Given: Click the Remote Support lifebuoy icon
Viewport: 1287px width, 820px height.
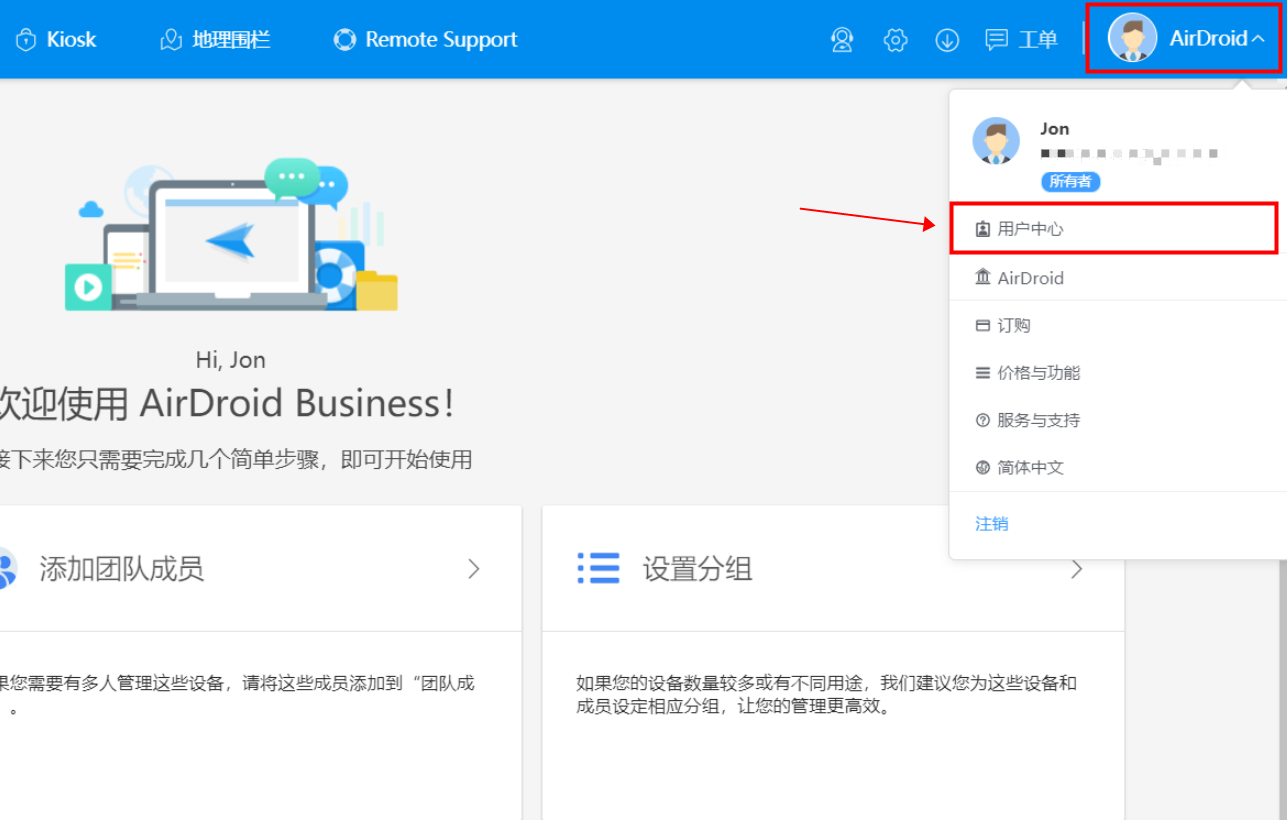Looking at the screenshot, I should (345, 40).
